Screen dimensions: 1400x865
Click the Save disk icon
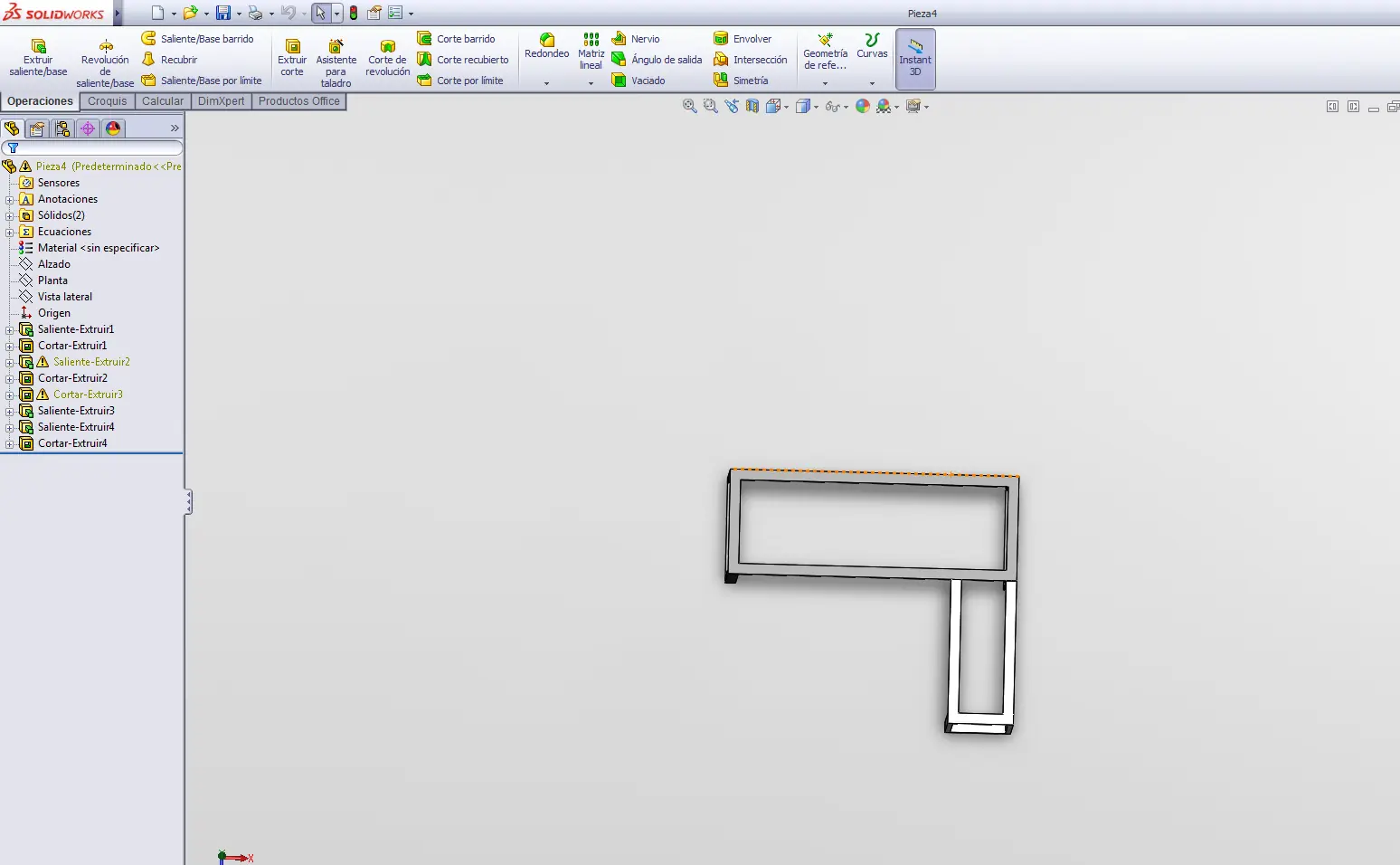click(x=223, y=13)
